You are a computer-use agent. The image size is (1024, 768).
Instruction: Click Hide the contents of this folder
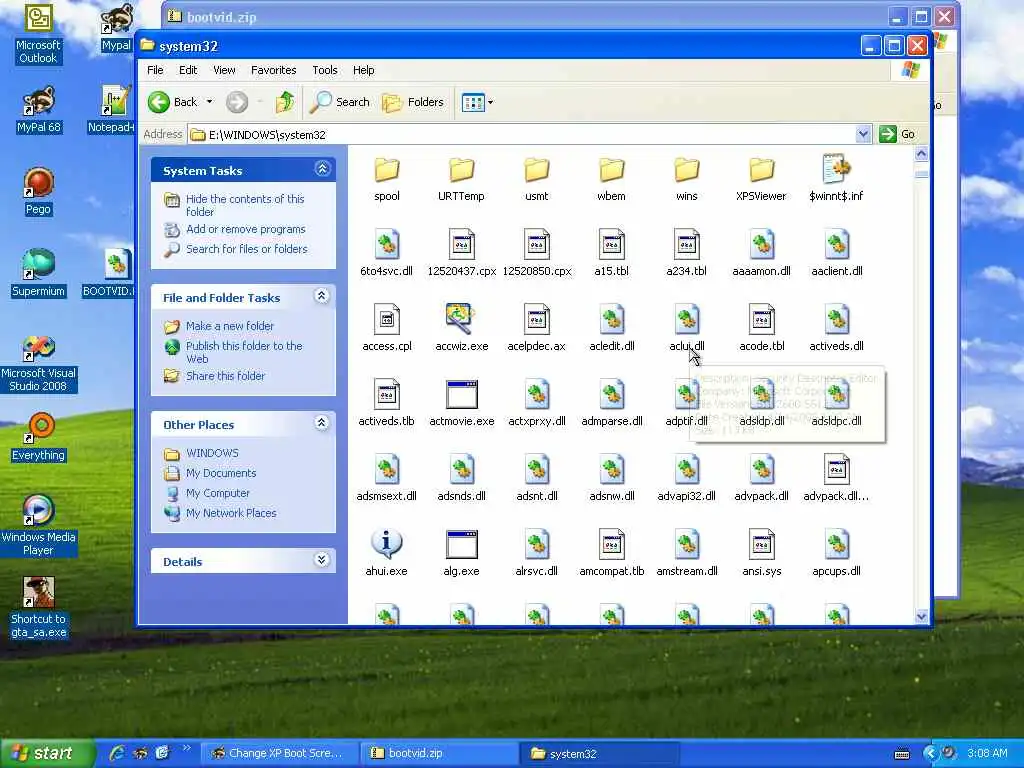(245, 205)
